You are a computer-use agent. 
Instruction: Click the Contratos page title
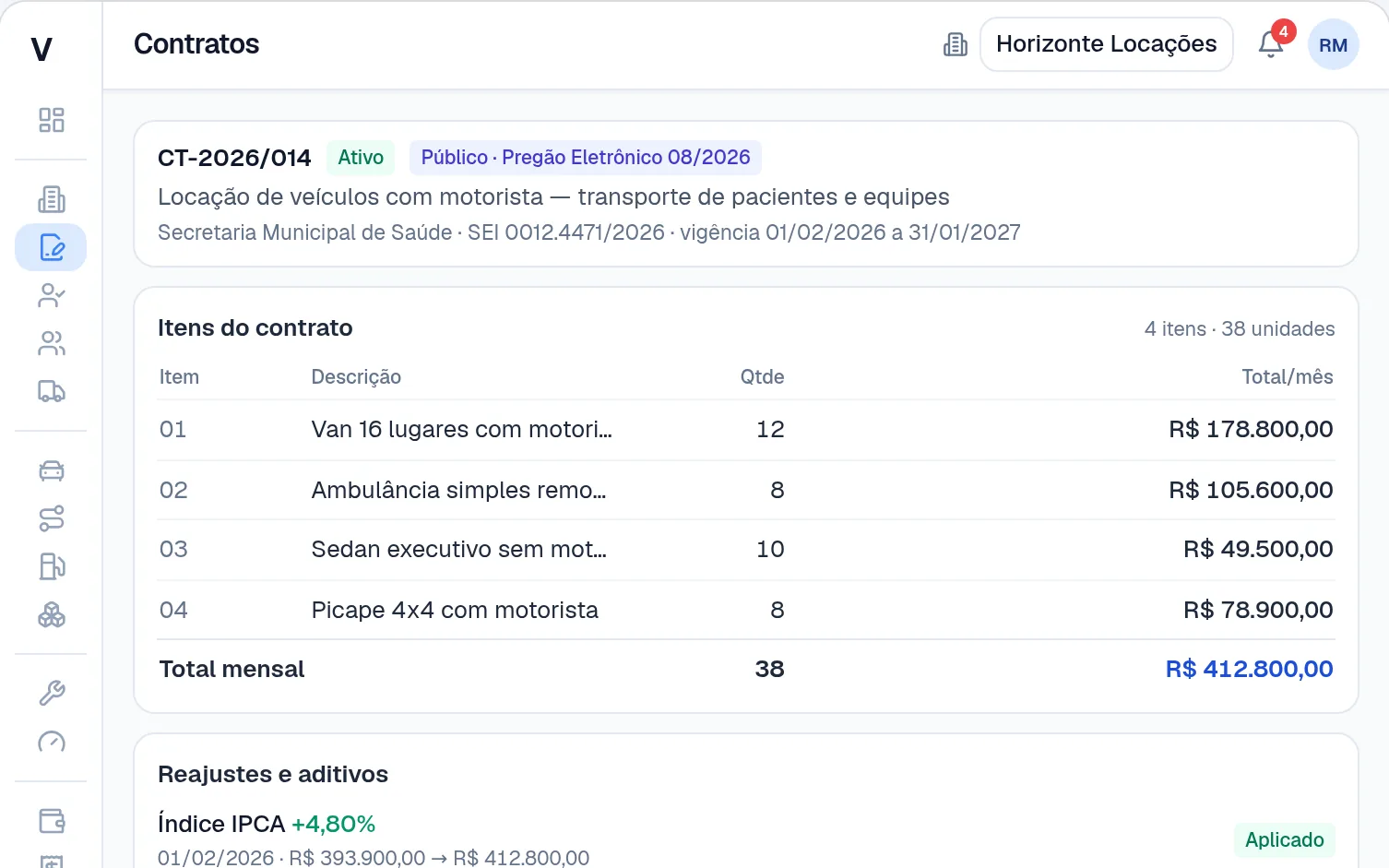(x=196, y=44)
